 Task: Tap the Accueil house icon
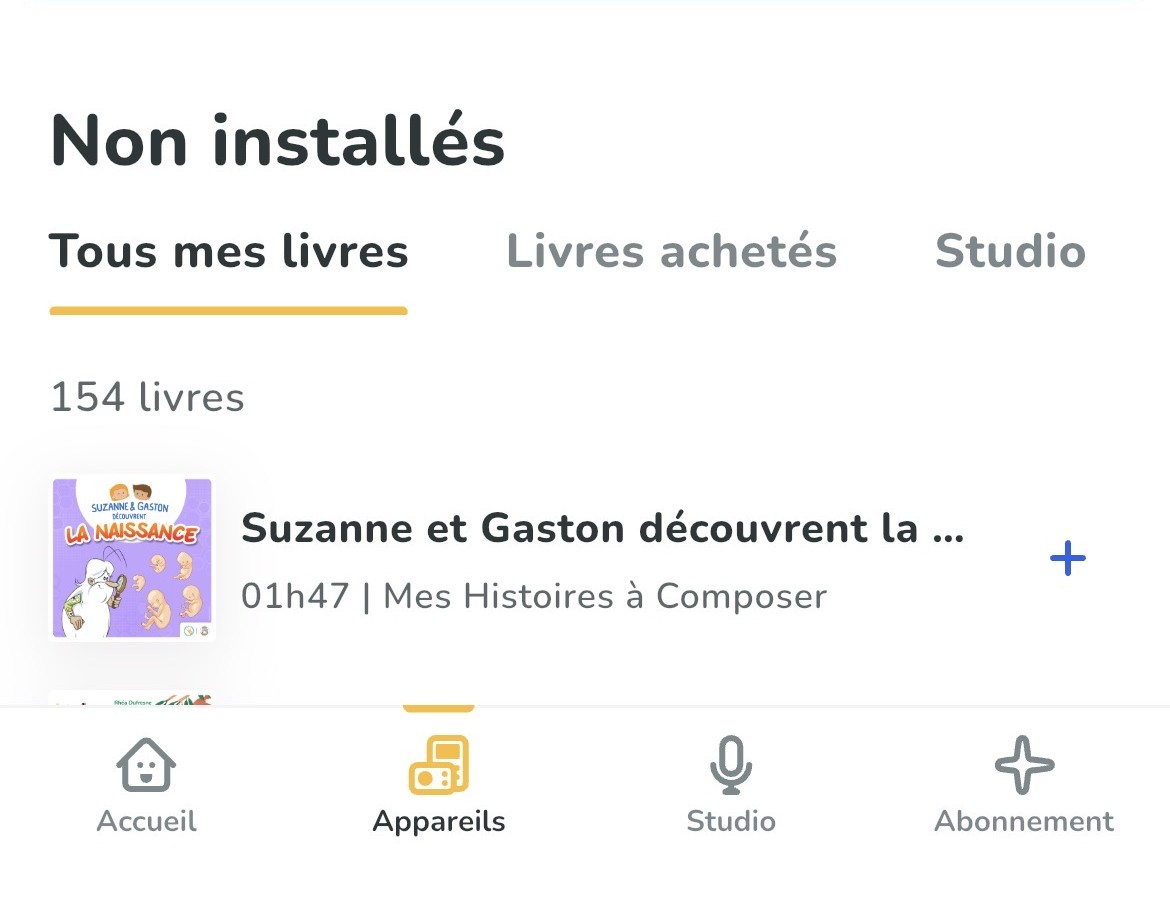[146, 765]
